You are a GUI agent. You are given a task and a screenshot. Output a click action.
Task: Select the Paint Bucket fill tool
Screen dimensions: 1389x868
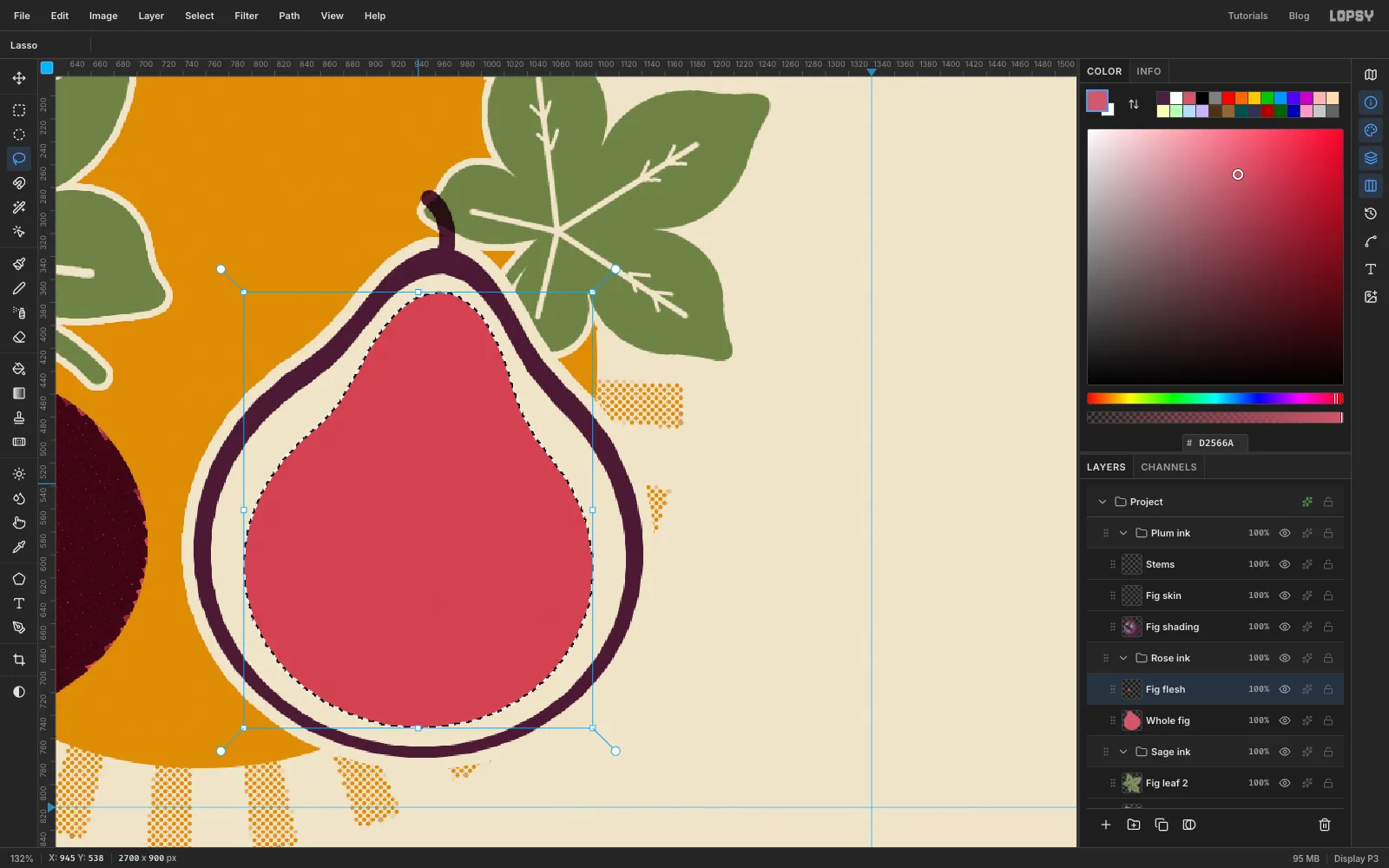click(19, 369)
